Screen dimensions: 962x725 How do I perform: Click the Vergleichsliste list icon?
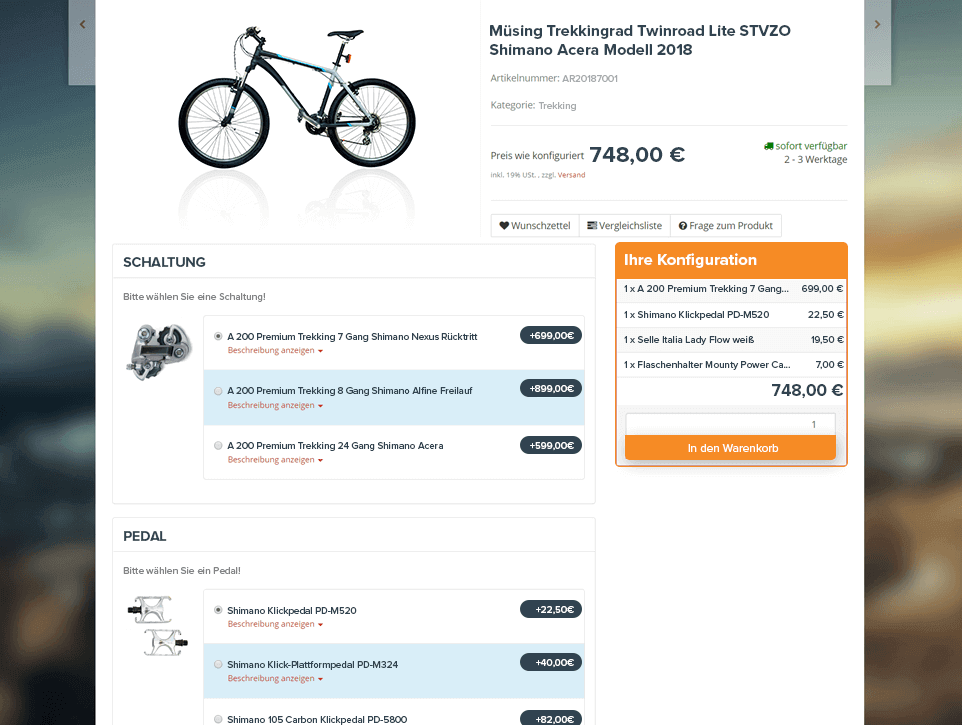tap(592, 226)
